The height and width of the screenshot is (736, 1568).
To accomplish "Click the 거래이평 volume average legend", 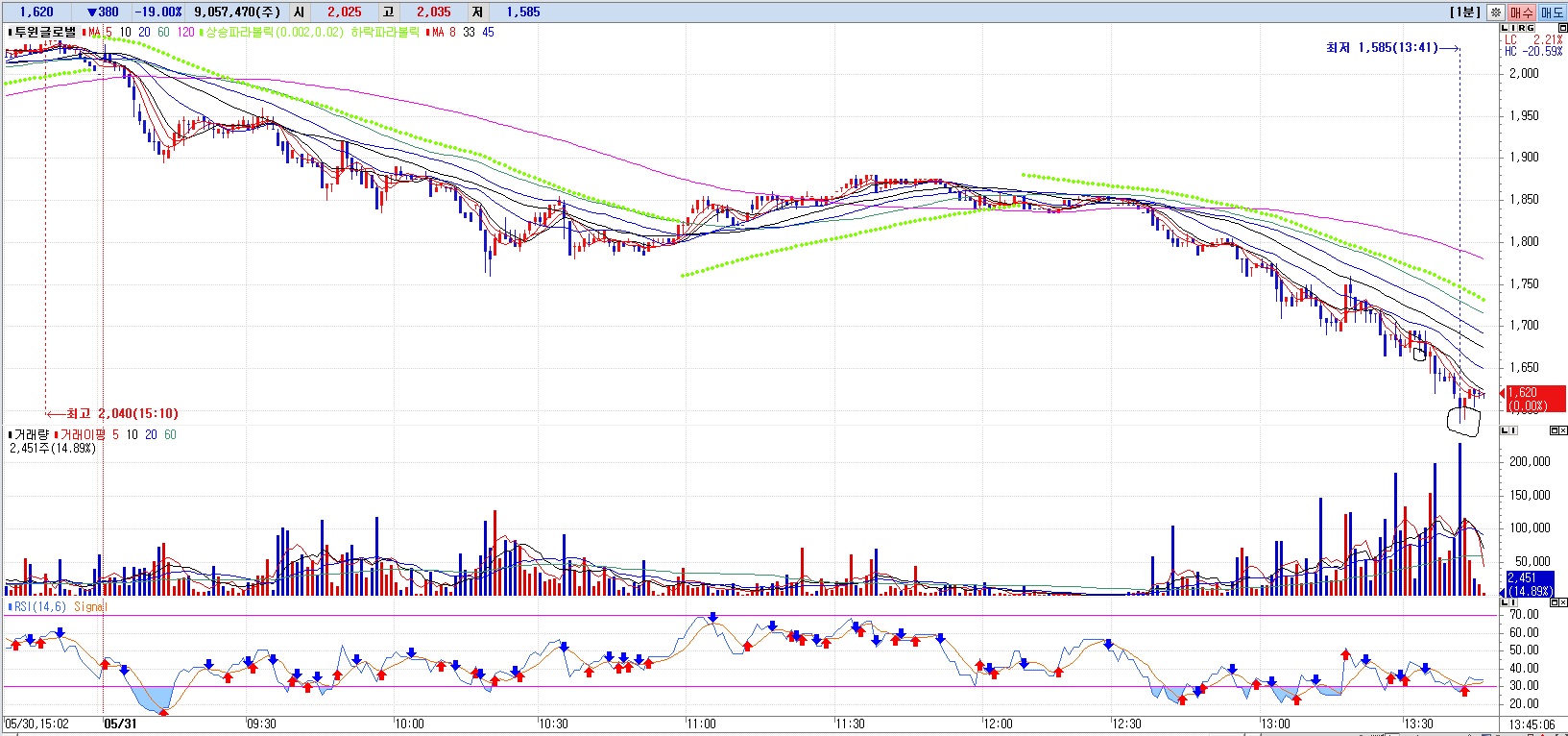I will pyautogui.click(x=80, y=435).
